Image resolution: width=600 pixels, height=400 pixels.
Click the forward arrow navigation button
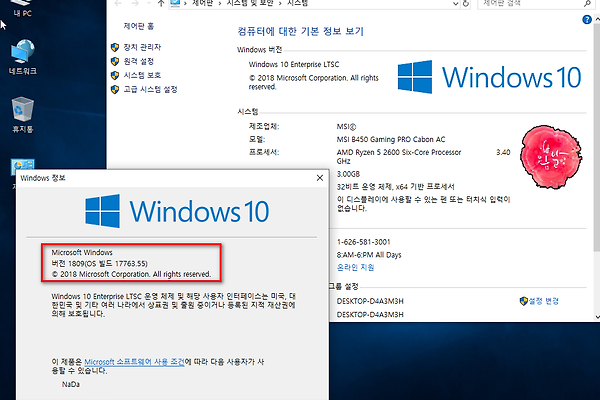pos(135,3)
